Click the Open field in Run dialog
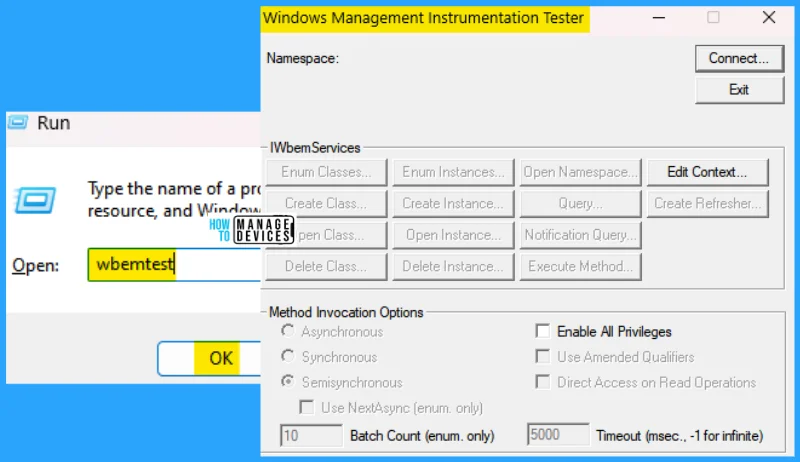The height and width of the screenshot is (462, 800). click(x=174, y=265)
